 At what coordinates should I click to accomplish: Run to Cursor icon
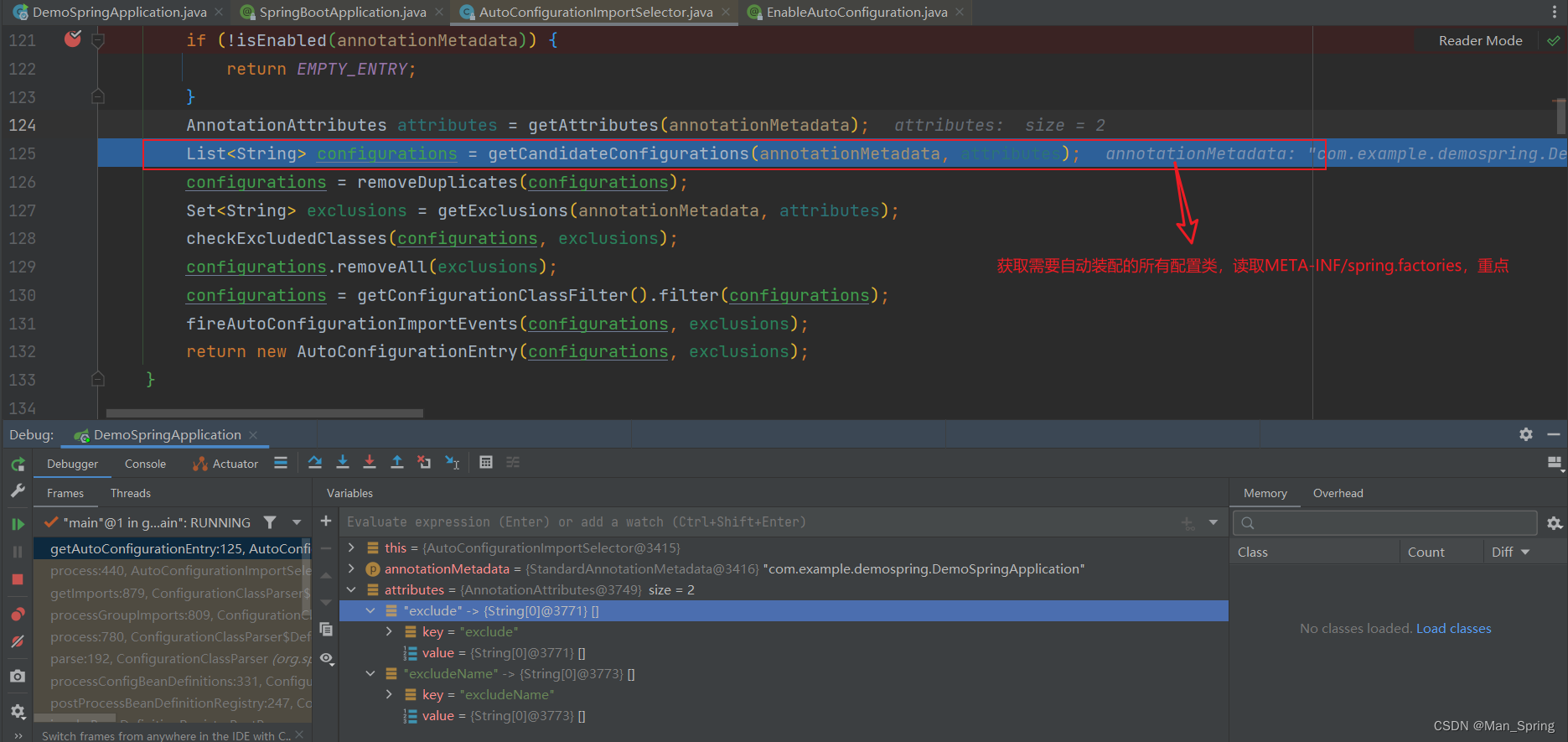coord(452,463)
